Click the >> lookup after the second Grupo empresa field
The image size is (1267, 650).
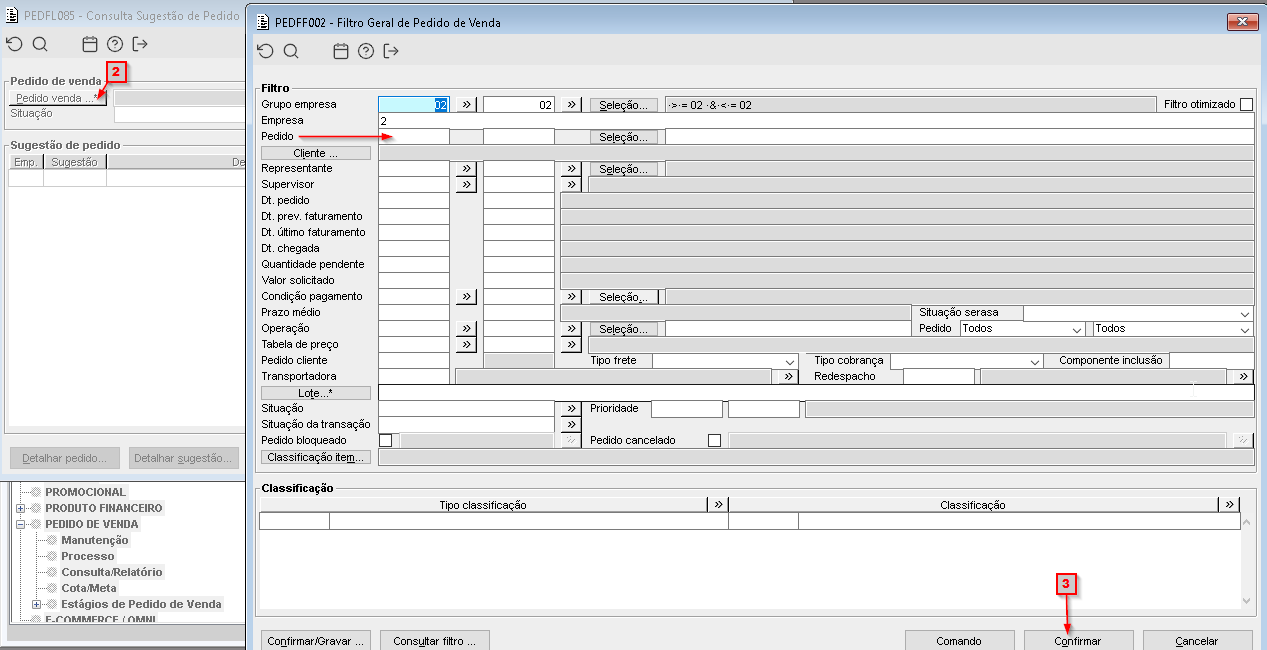click(x=570, y=104)
